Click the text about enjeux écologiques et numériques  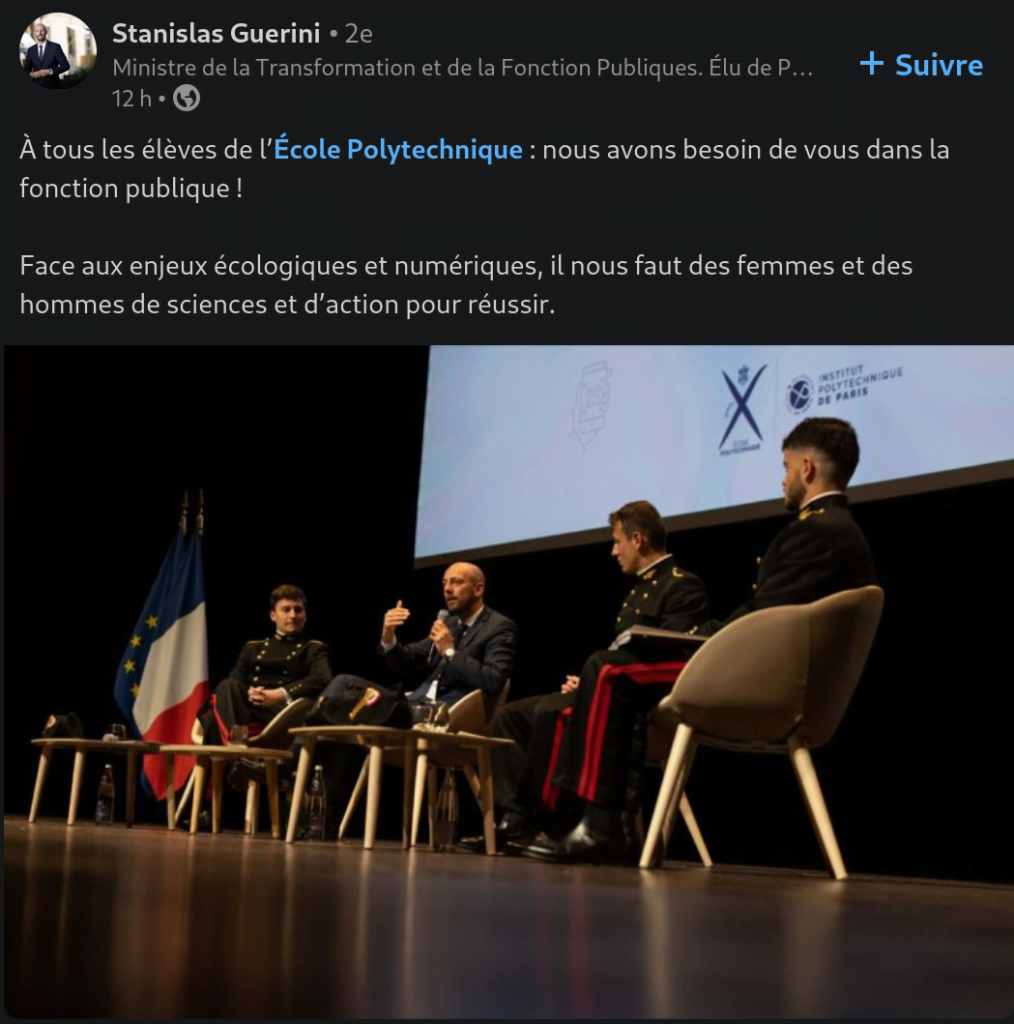[x=466, y=285]
